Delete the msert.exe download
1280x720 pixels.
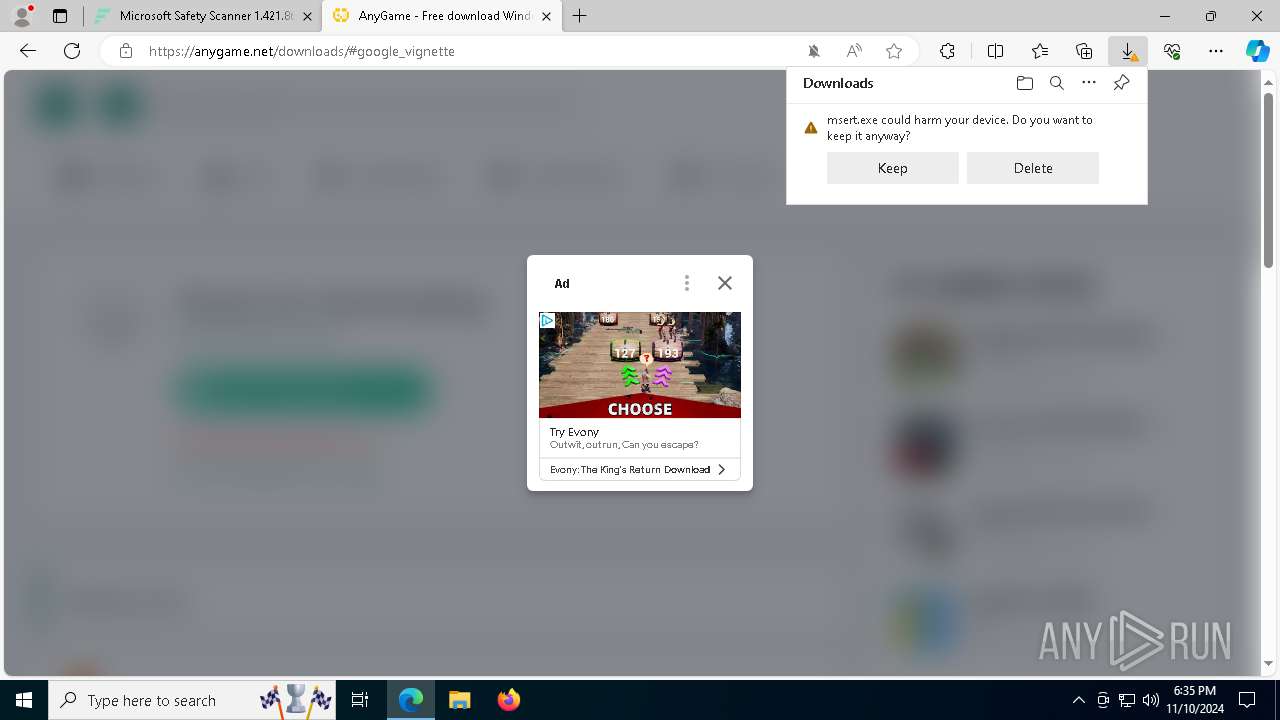pos(1033,168)
